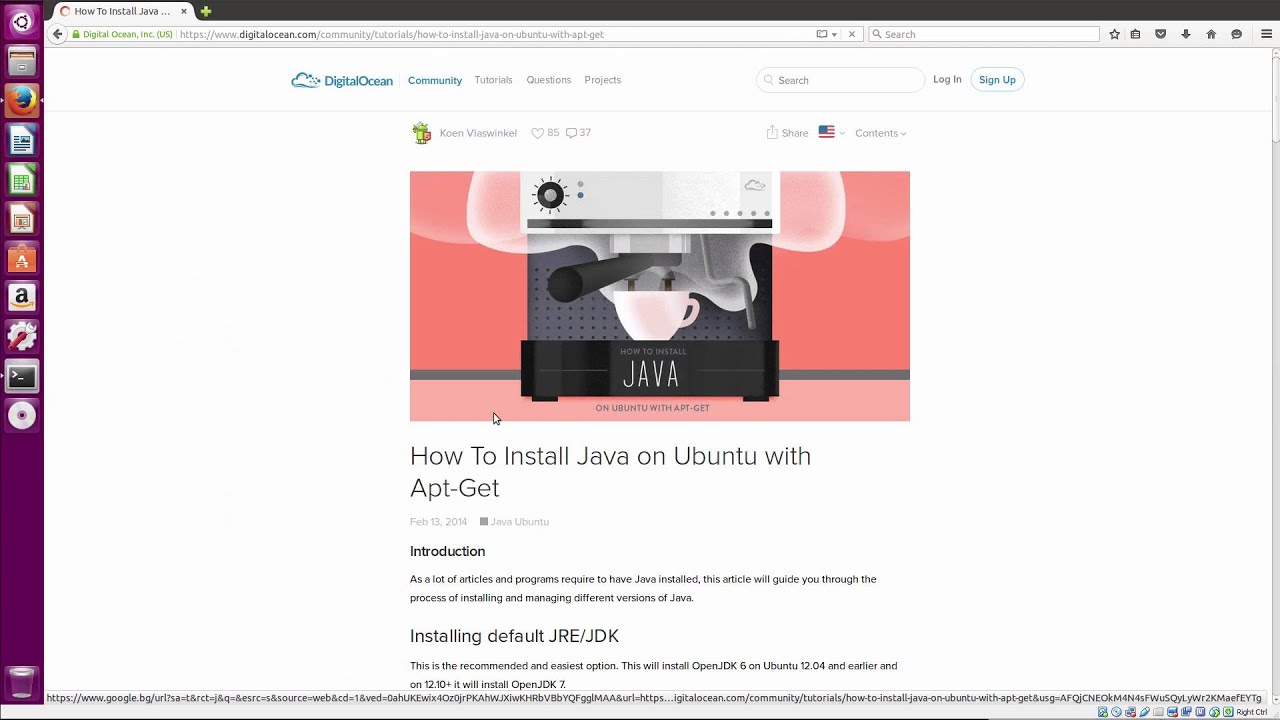Screen dimensions: 1280x720
Task: Open the Amazon launcher icon
Action: [x=21, y=297]
